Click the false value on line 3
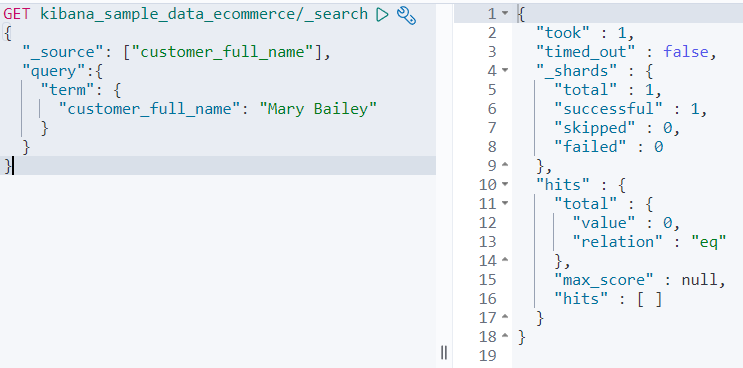This screenshot has height=368, width=743. coord(685,52)
